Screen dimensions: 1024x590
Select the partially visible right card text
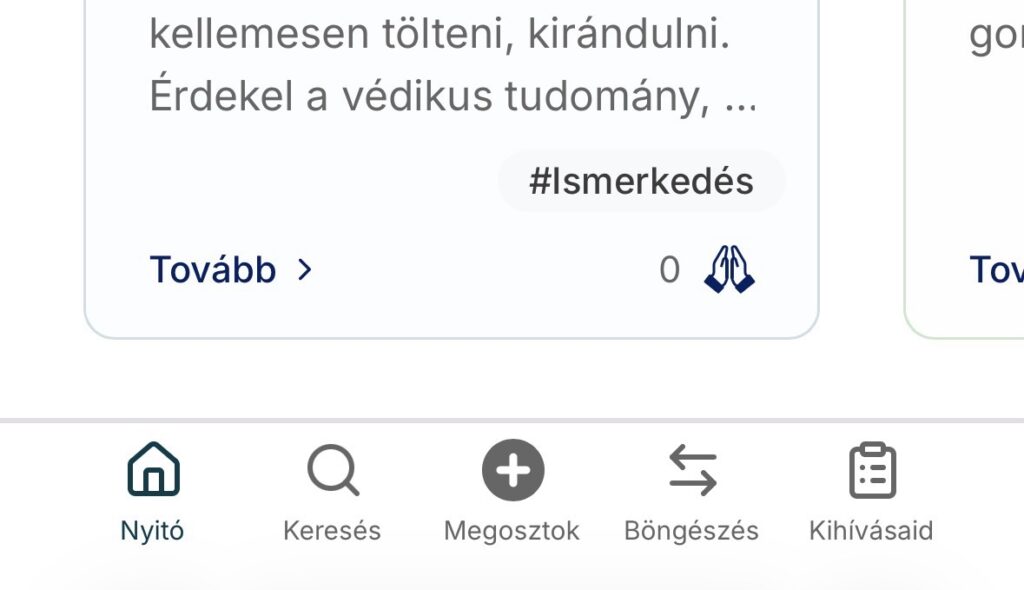point(996,36)
